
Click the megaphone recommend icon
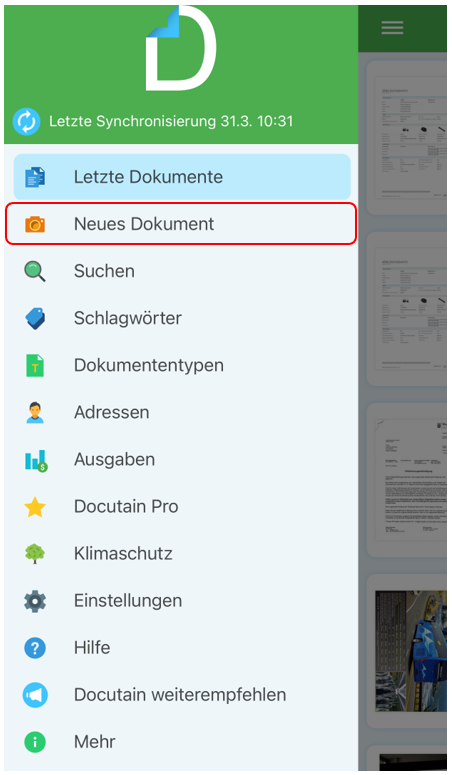[x=35, y=694]
